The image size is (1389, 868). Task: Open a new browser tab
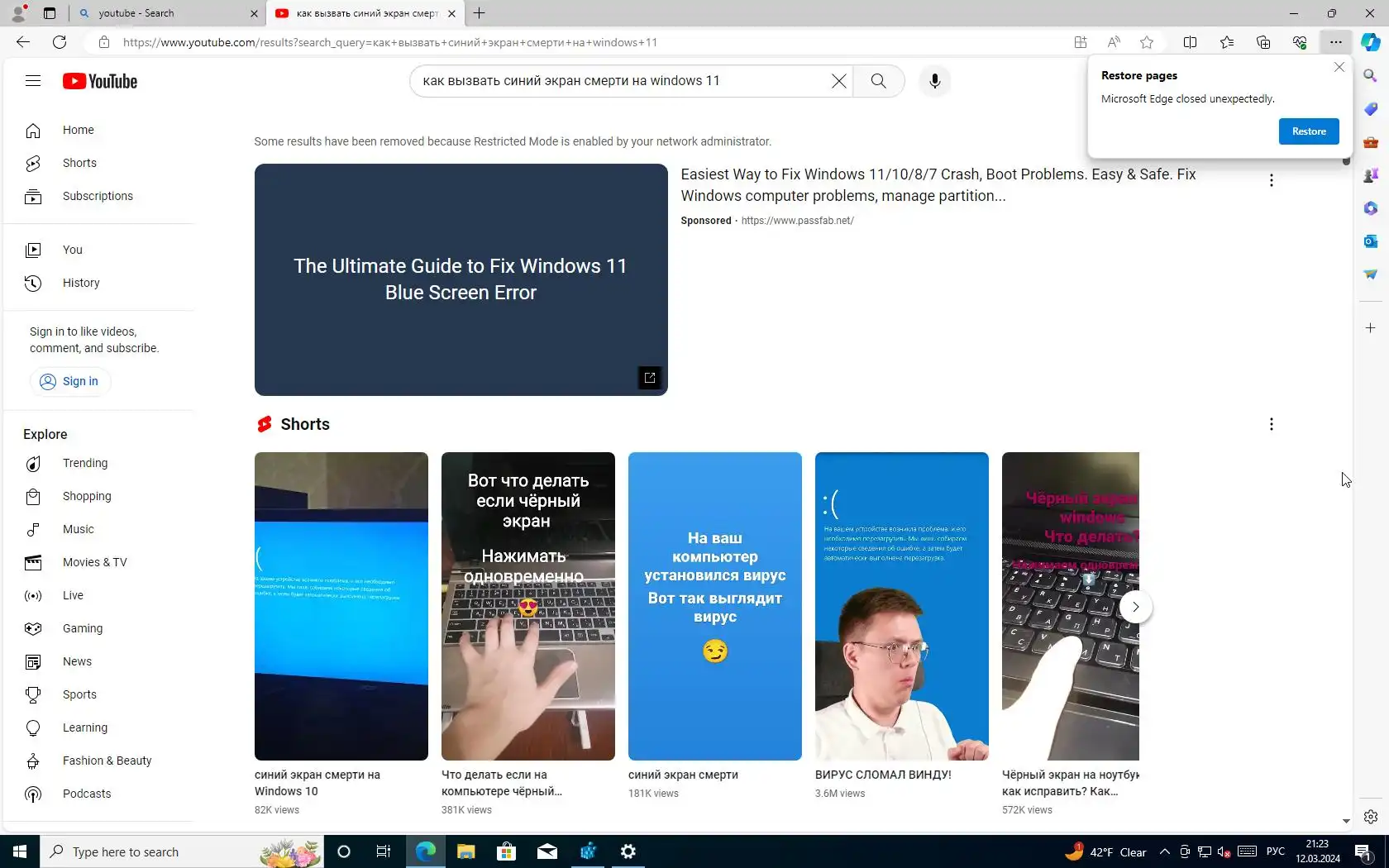click(x=480, y=13)
